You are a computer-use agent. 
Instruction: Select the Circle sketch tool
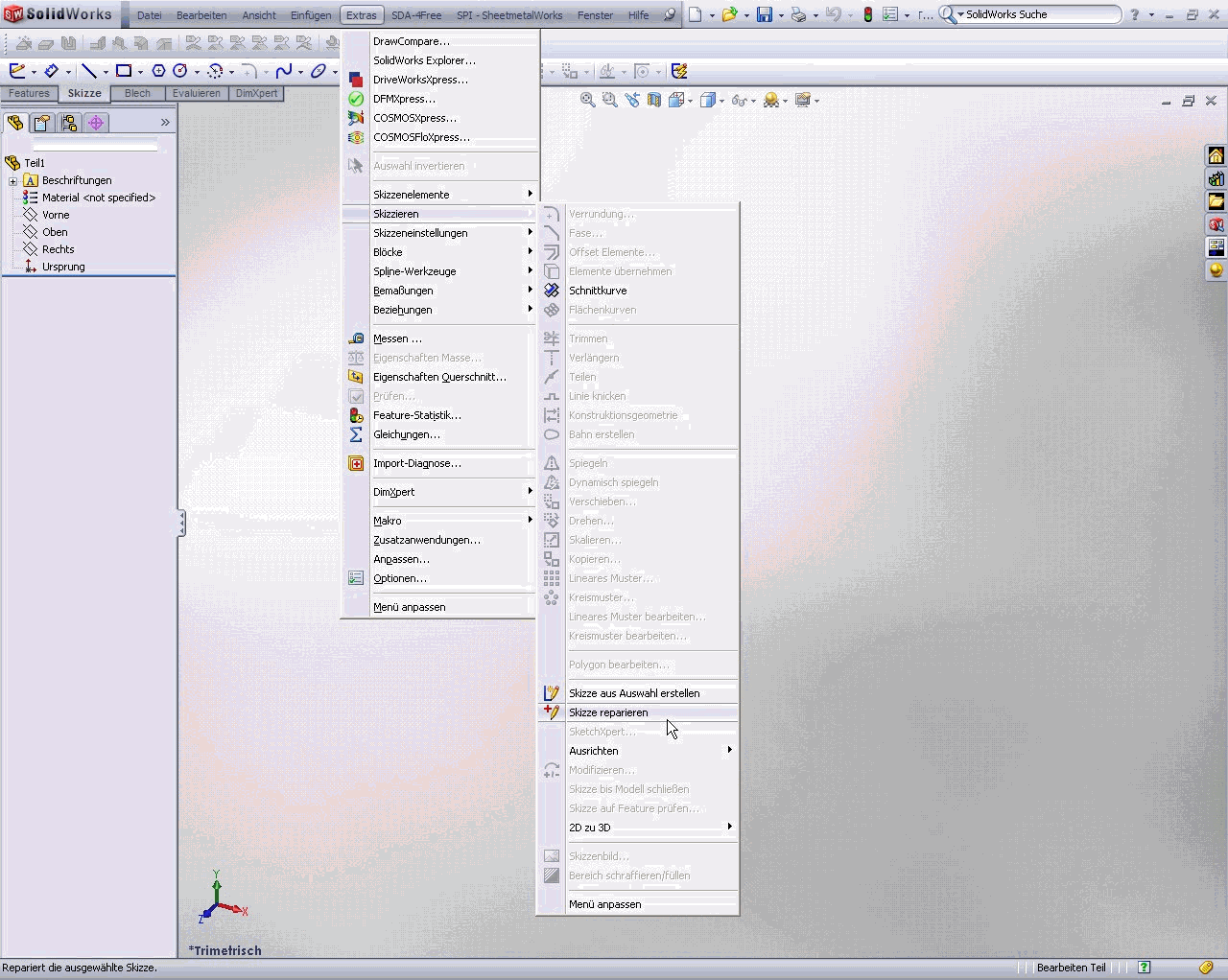179,71
